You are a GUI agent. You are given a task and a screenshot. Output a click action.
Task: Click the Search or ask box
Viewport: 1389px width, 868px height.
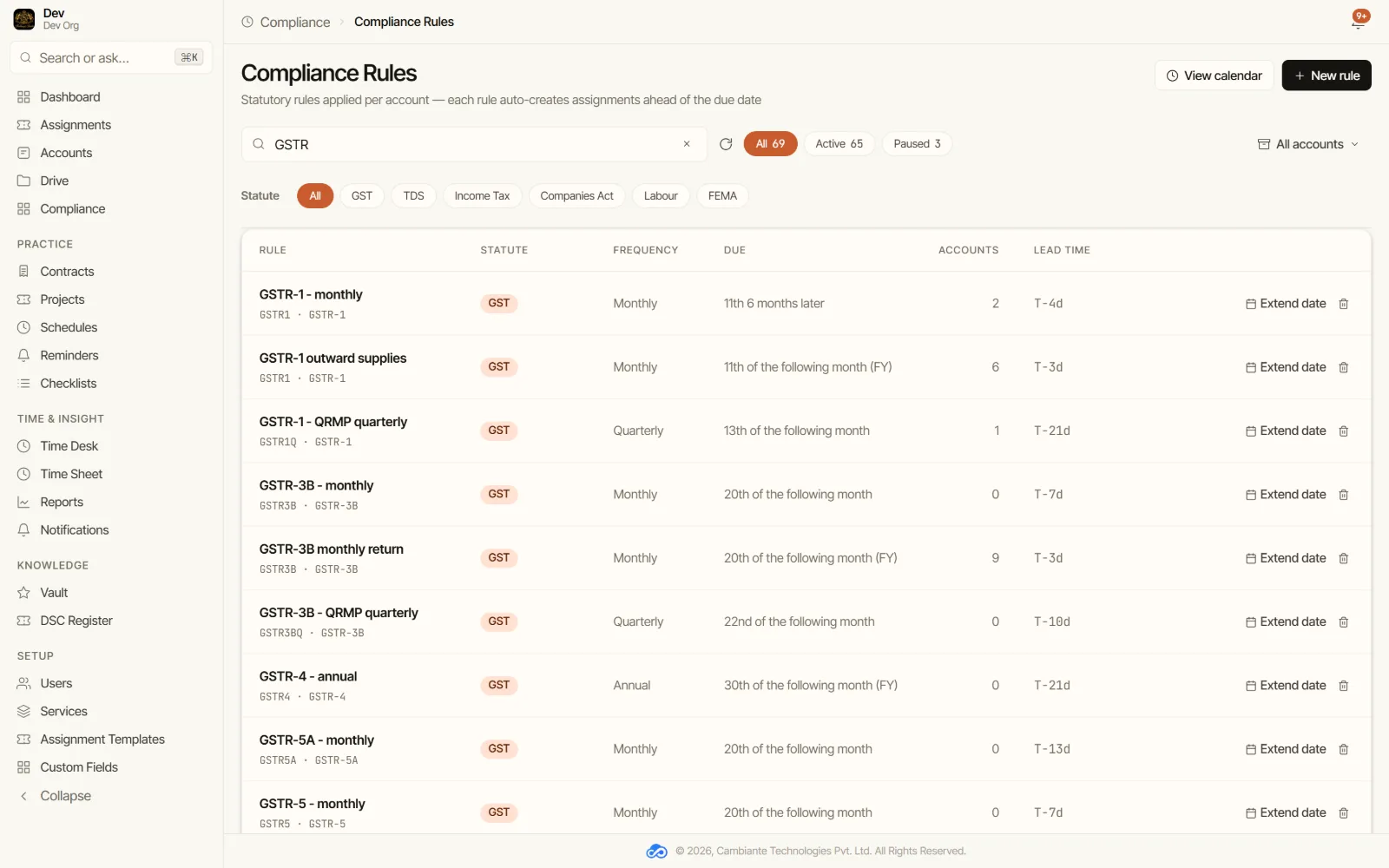point(111,58)
